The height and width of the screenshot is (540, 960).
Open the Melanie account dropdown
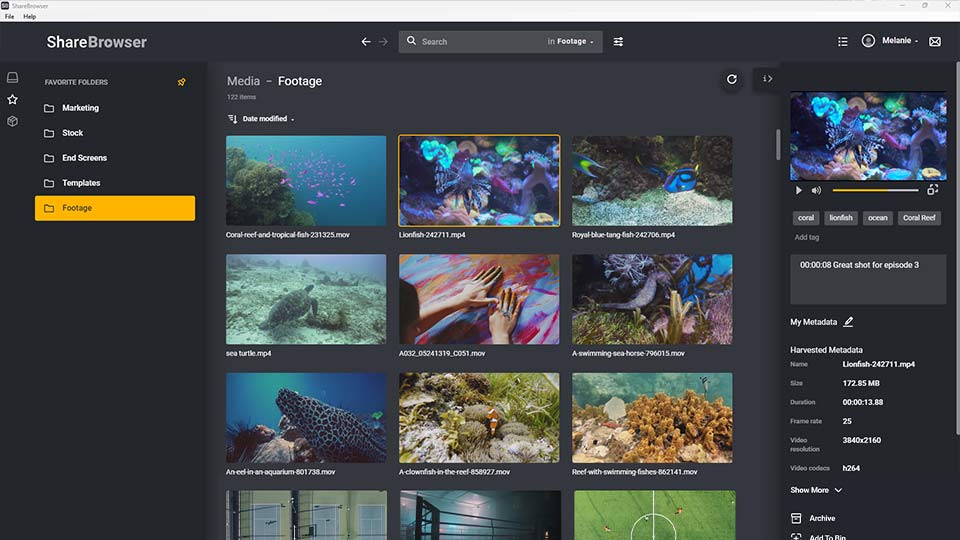[x=899, y=40]
